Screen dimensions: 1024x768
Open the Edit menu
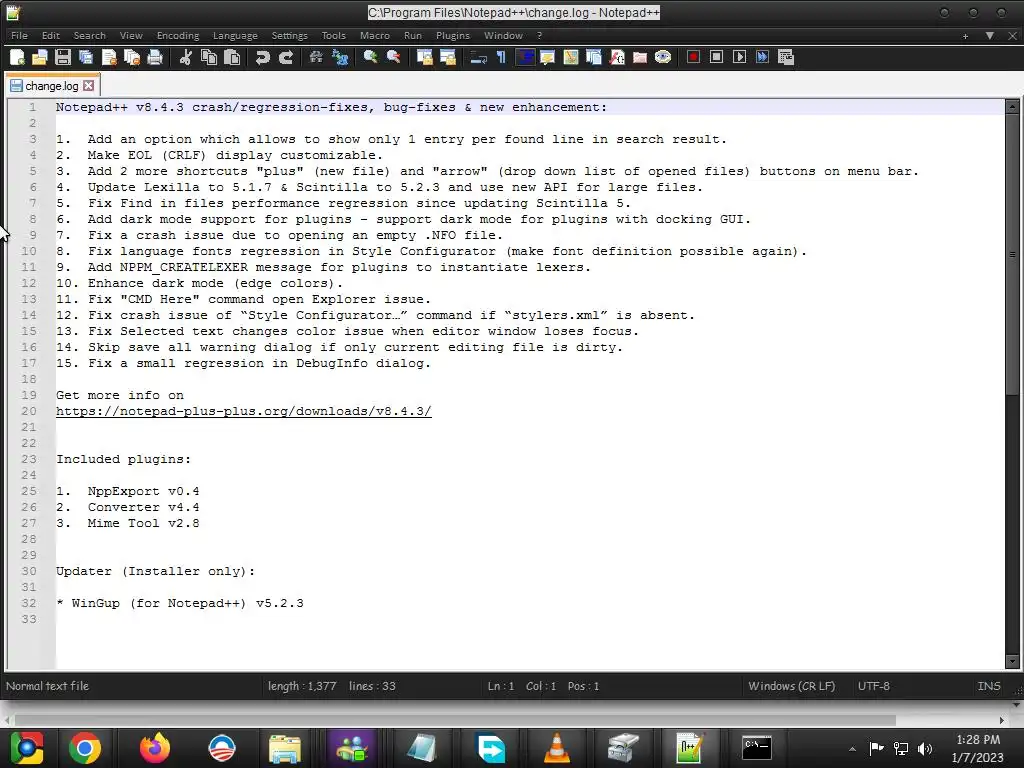[x=50, y=35]
